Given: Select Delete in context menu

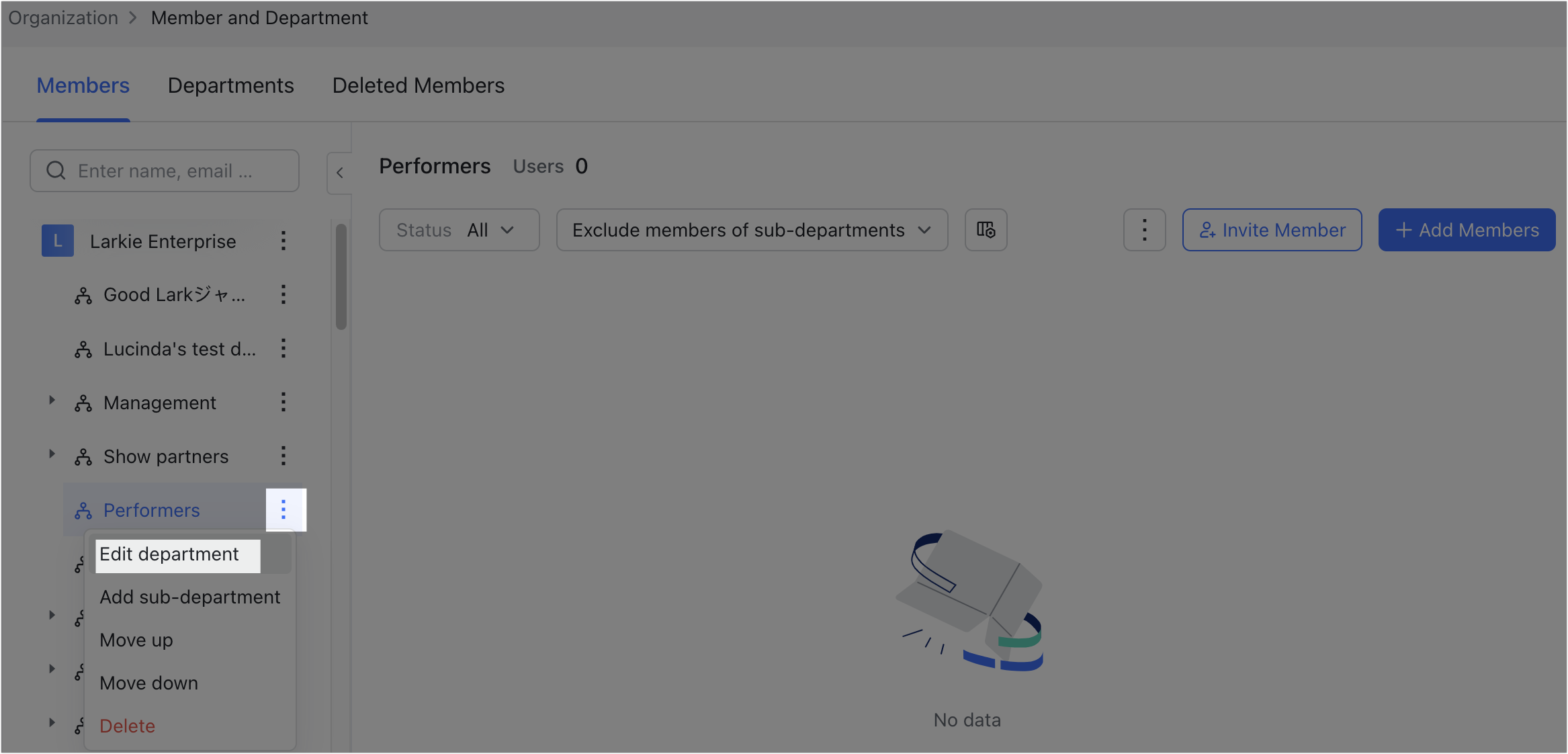Looking at the screenshot, I should click(x=190, y=726).
